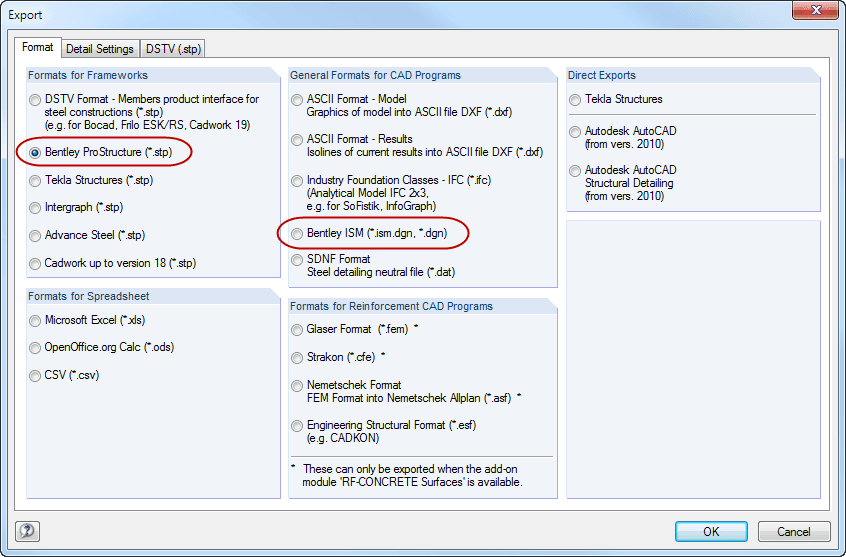The width and height of the screenshot is (846, 557).
Task: Select Cadwork up to version 18 option
Action: [x=35, y=264]
